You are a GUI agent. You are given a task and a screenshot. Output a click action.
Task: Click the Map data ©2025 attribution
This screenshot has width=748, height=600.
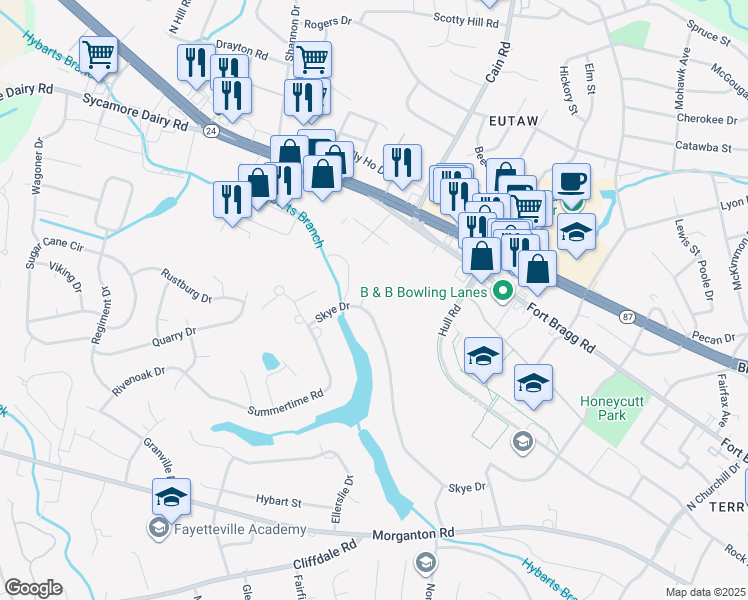click(x=706, y=592)
